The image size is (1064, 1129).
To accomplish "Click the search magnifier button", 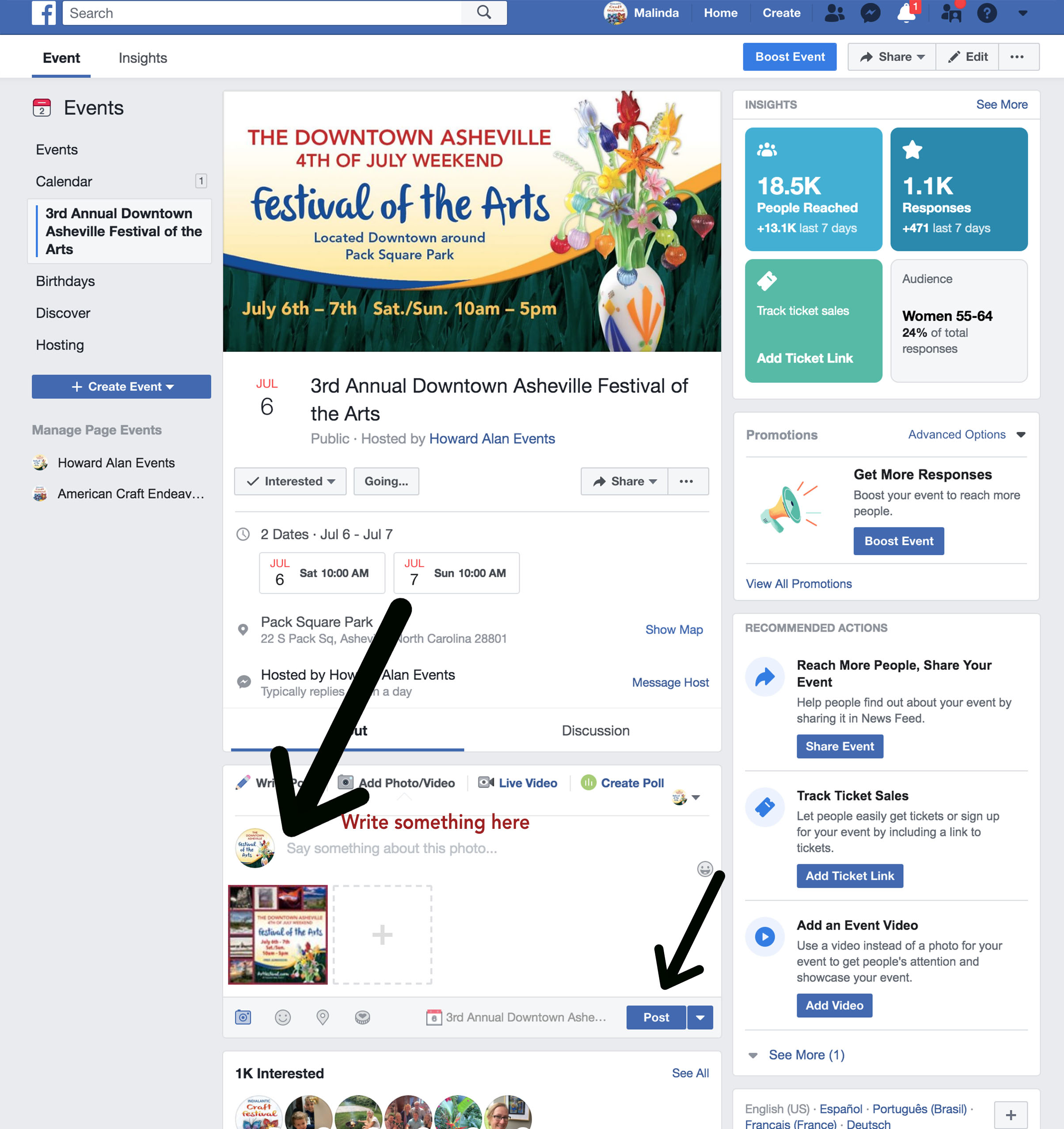I will pos(484,12).
